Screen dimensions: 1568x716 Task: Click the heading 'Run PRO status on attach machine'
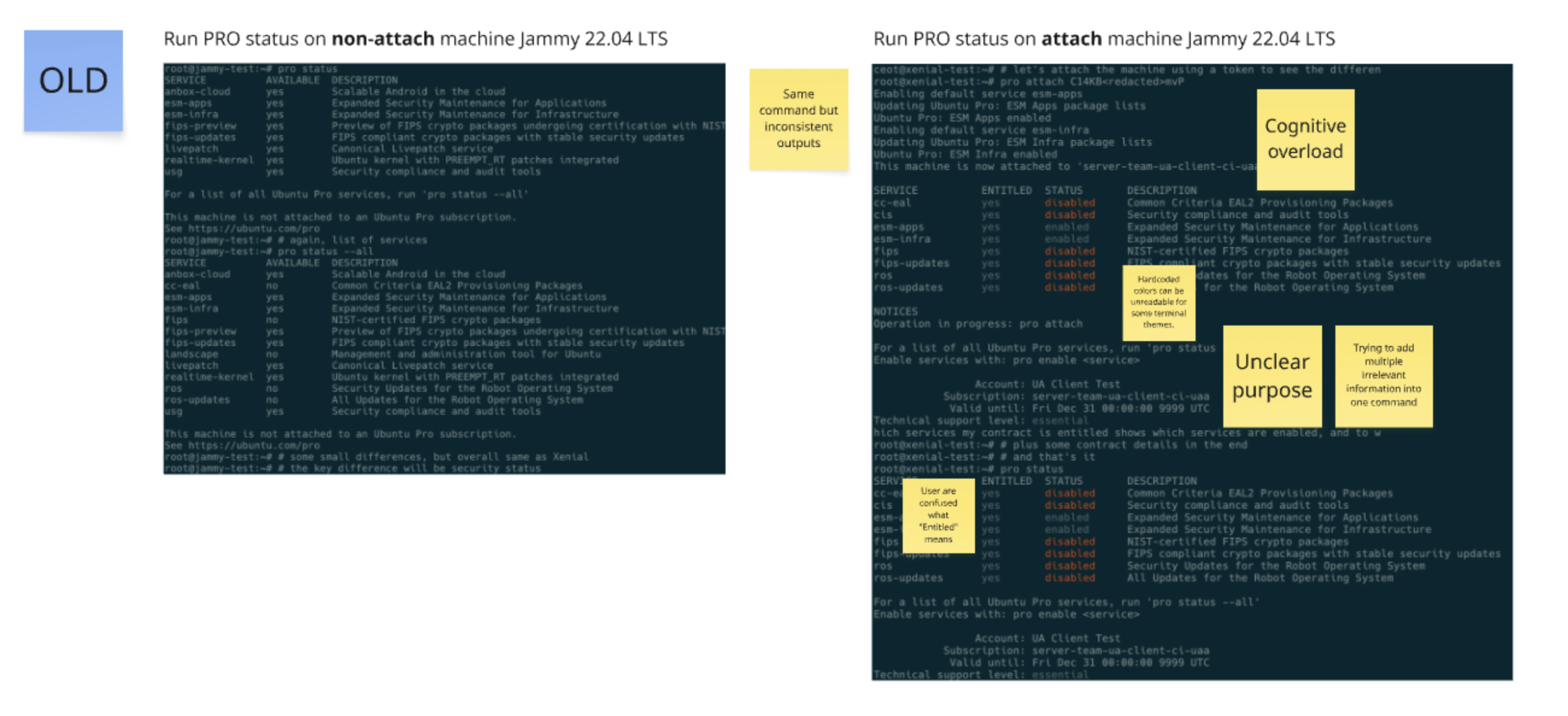point(1103,39)
